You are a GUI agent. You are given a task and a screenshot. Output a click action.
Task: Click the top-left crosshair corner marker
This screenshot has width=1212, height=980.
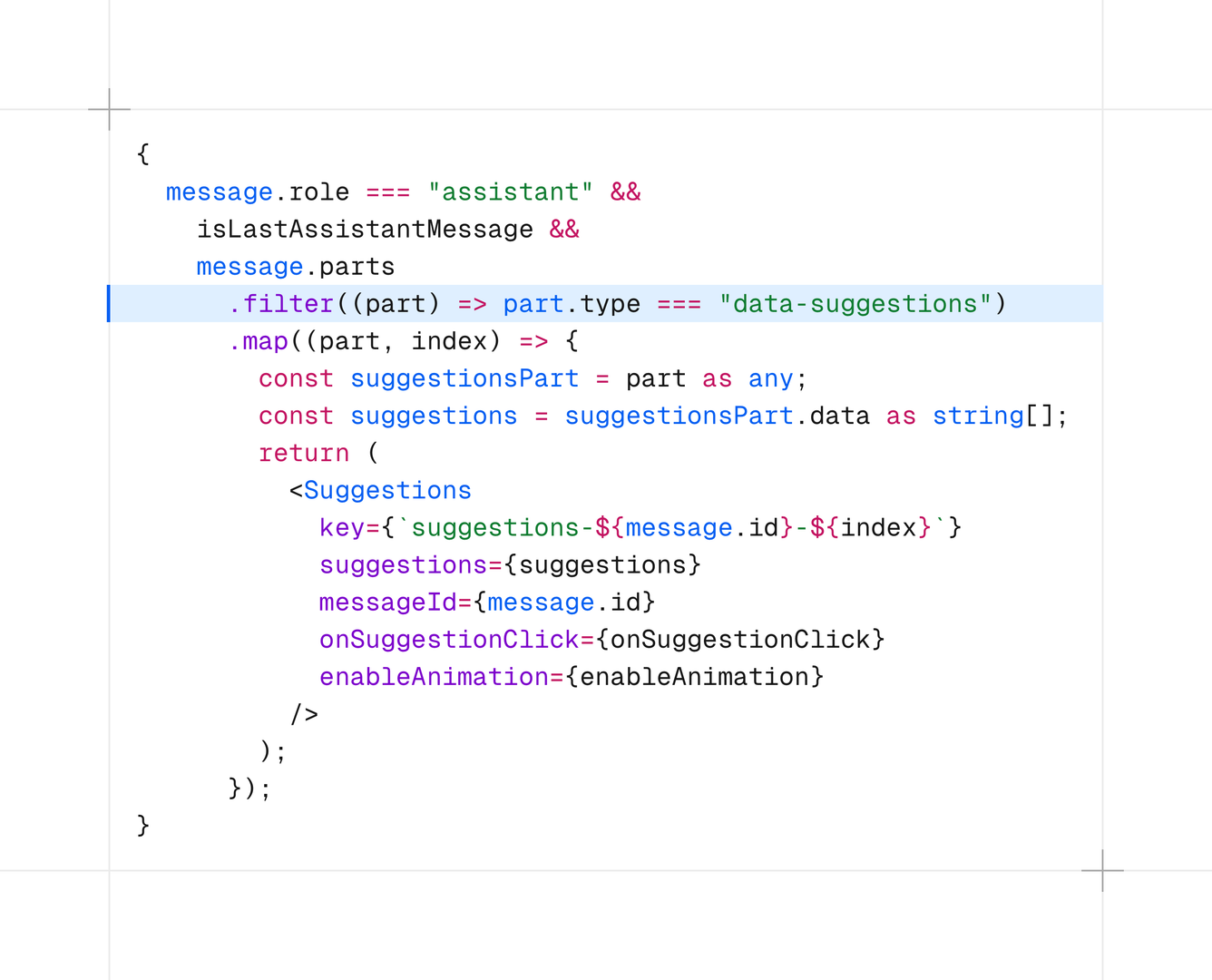(110, 110)
